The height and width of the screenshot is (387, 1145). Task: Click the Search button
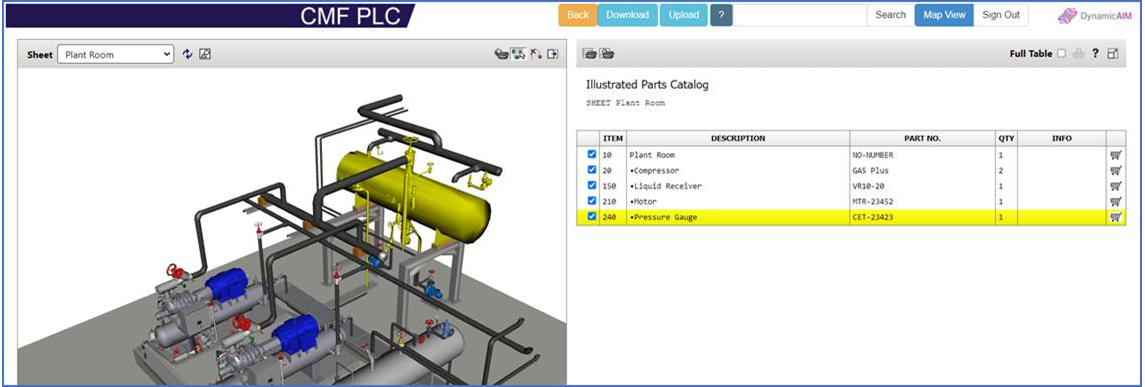tap(890, 15)
